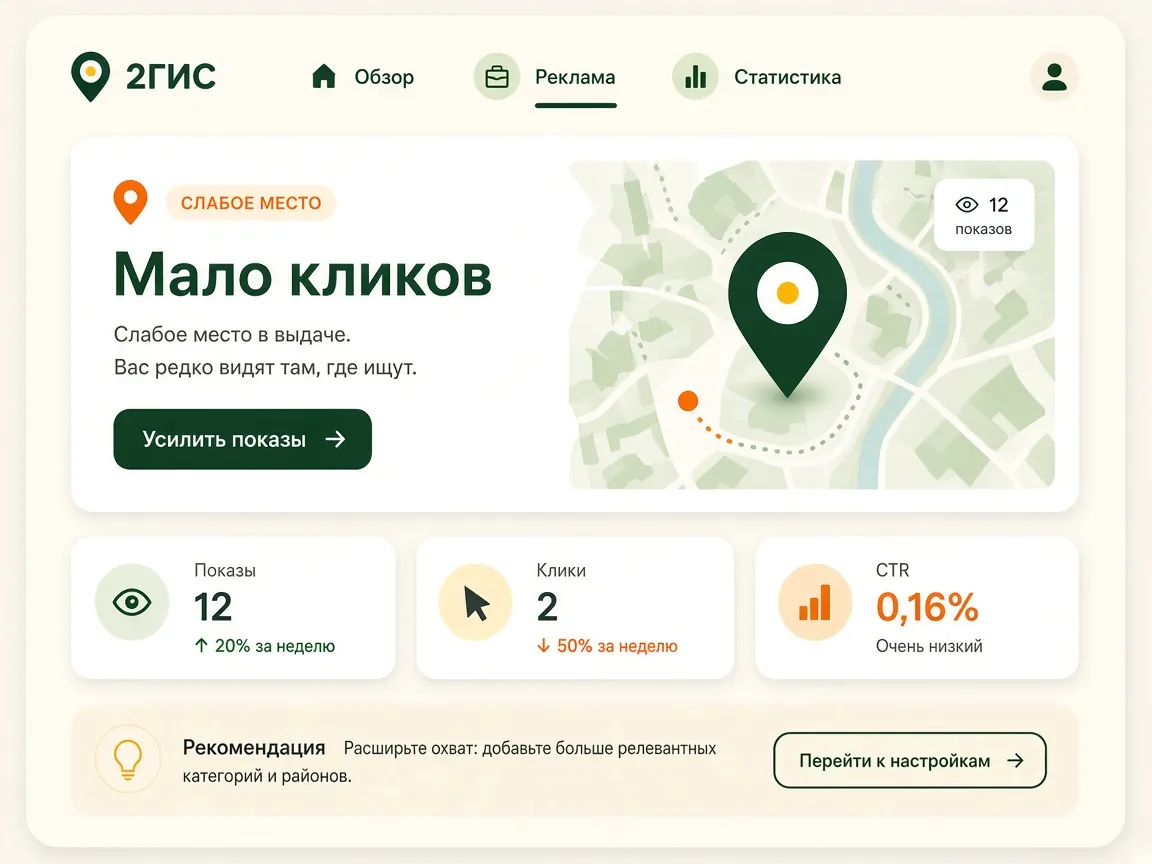Click the Расширьте охват recommendation text
This screenshot has width=1152, height=864.
(x=450, y=762)
